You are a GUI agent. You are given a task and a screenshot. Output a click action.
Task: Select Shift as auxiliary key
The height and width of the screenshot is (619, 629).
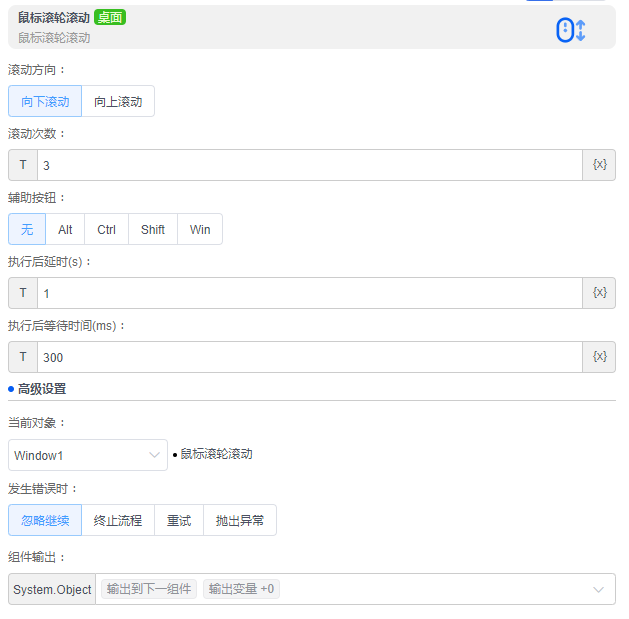pyautogui.click(x=153, y=229)
